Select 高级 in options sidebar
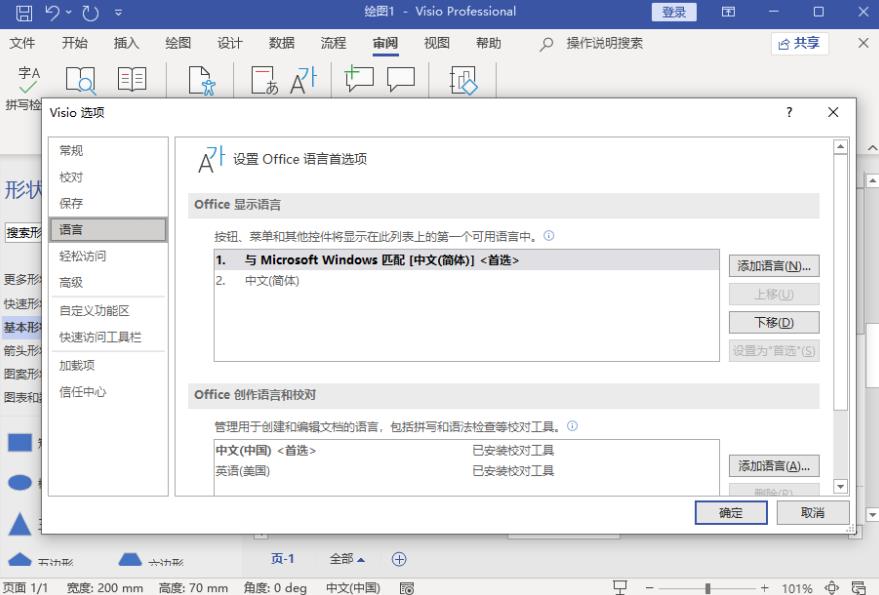 [x=108, y=283]
